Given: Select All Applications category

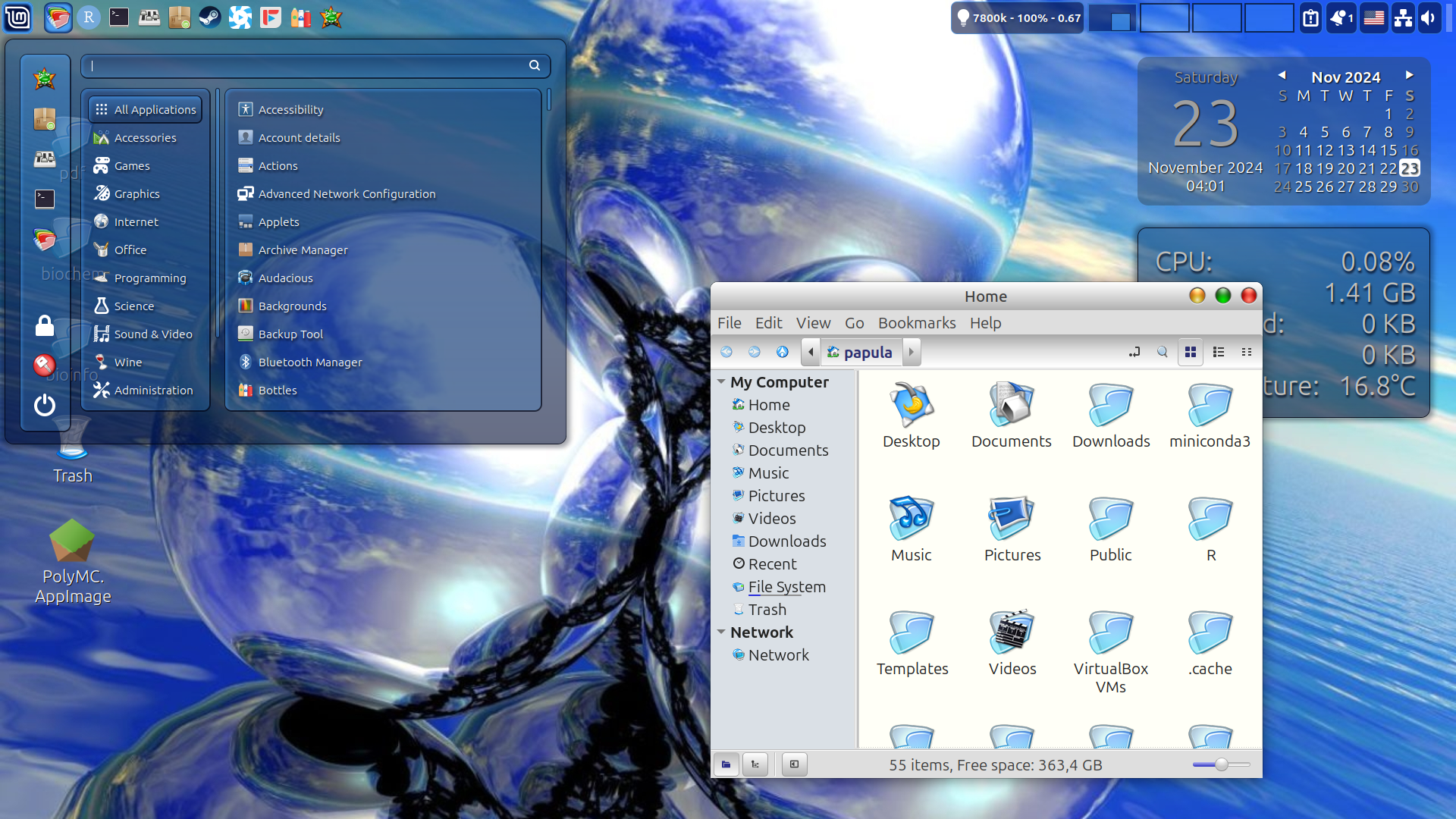Looking at the screenshot, I should click(146, 109).
